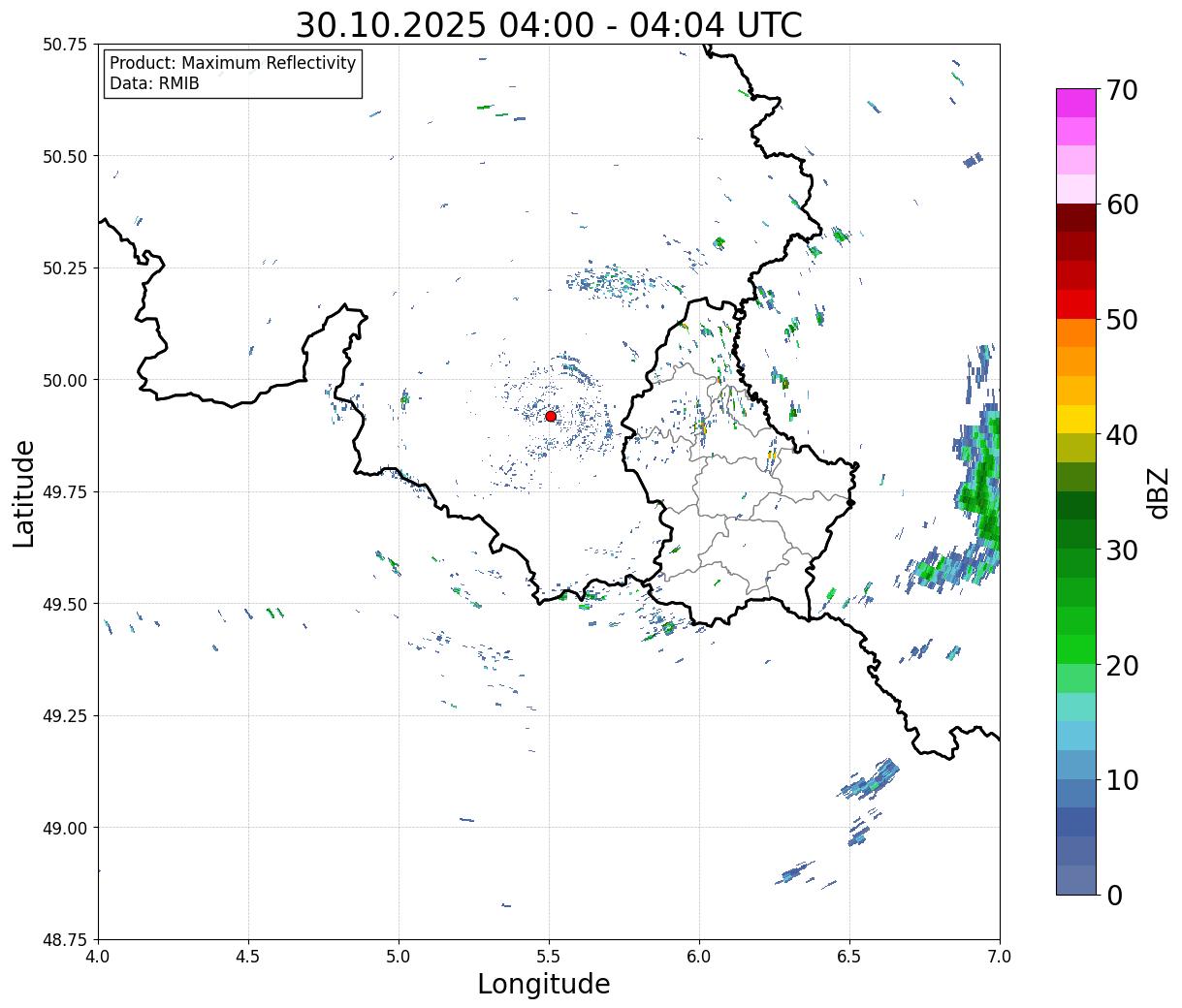Click the red radar location marker
This screenshot has height=1008, width=1182.
pos(551,416)
